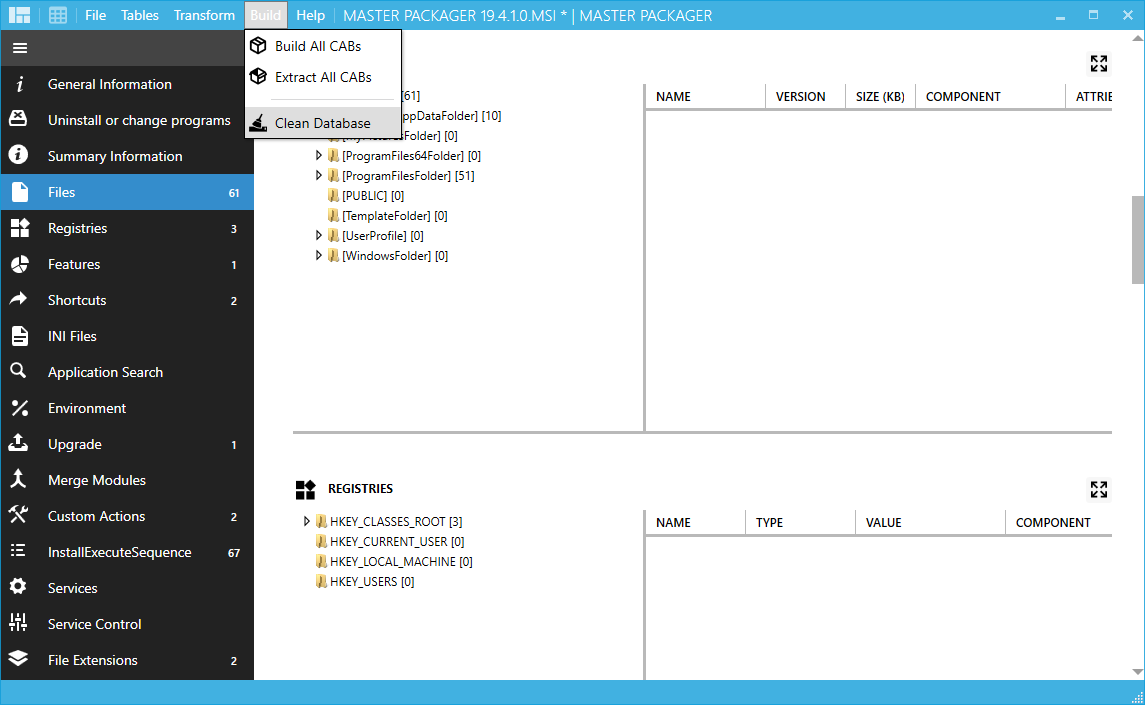
Task: Open the Master Packager home icon
Action: point(20,15)
